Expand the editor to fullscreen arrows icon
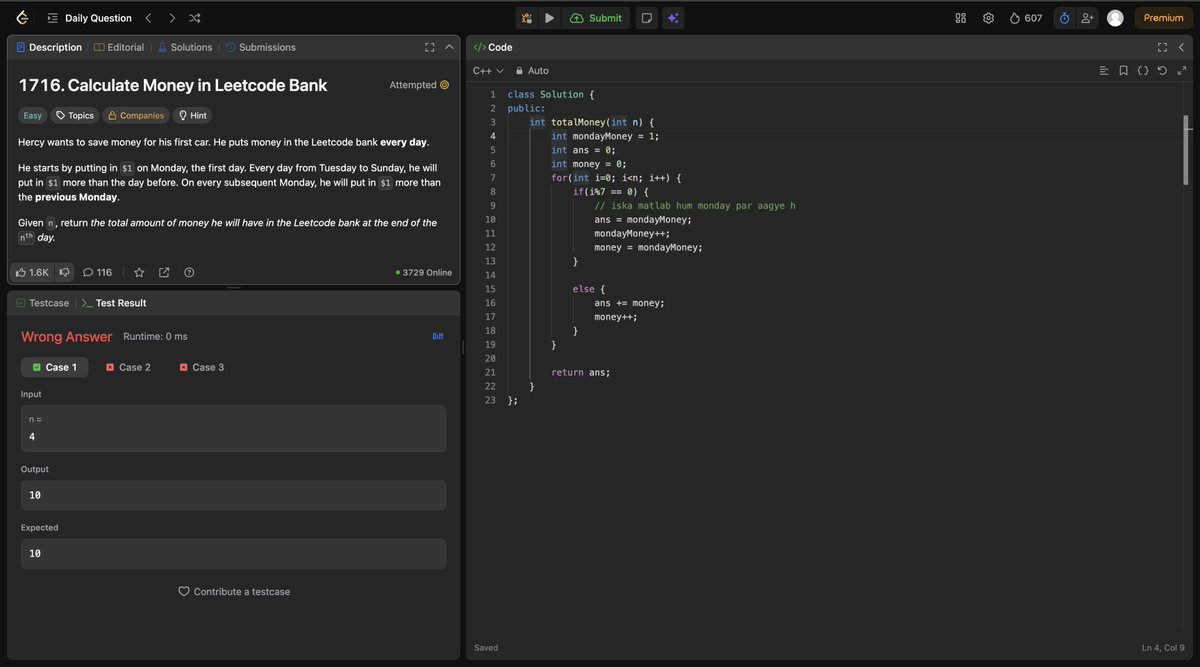 [1181, 71]
